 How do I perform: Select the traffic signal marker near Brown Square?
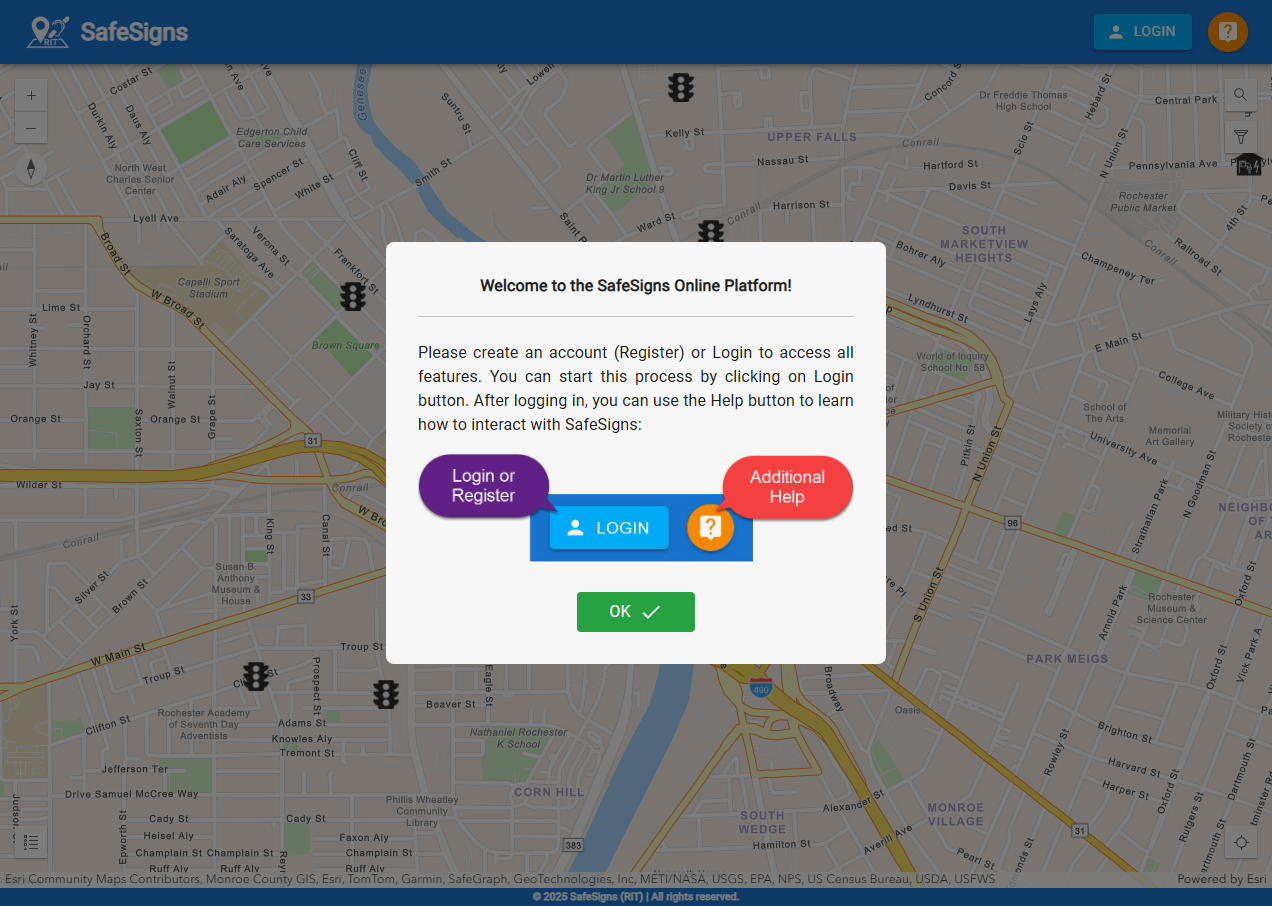coord(353,296)
